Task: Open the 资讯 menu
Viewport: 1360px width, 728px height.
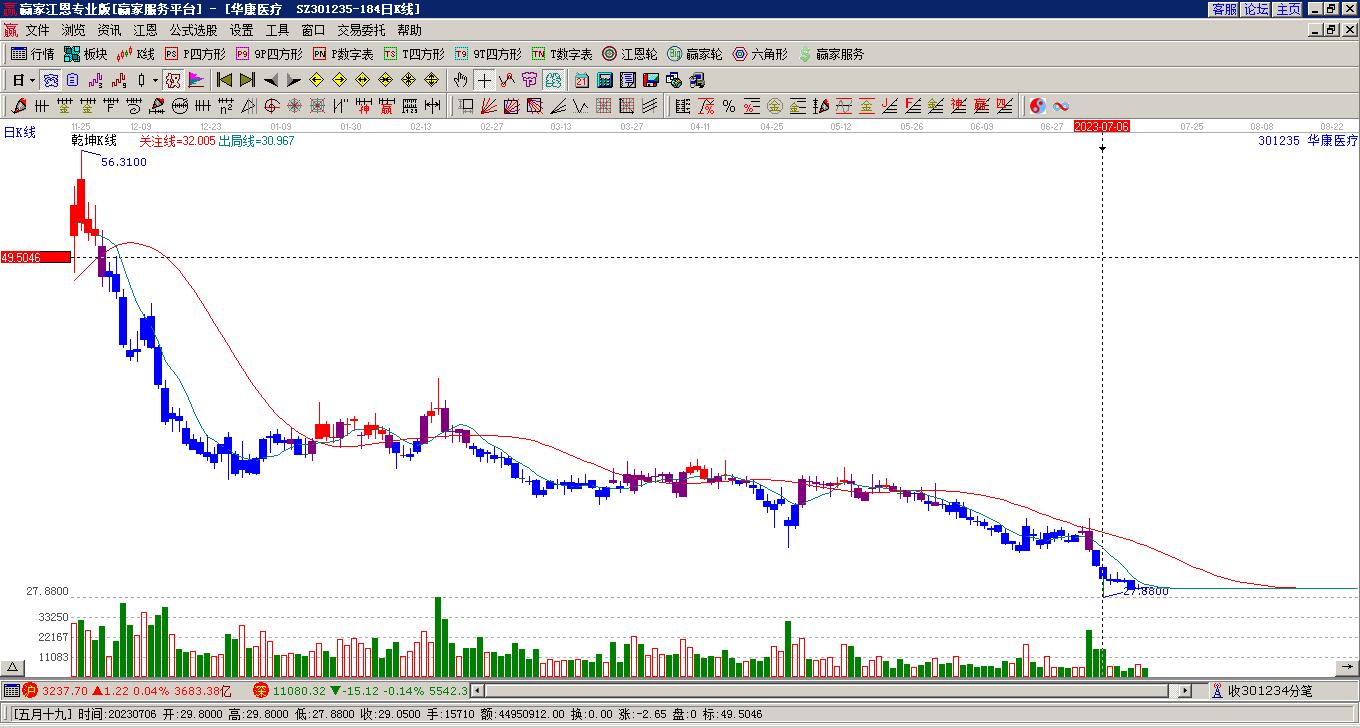Action: pos(110,31)
